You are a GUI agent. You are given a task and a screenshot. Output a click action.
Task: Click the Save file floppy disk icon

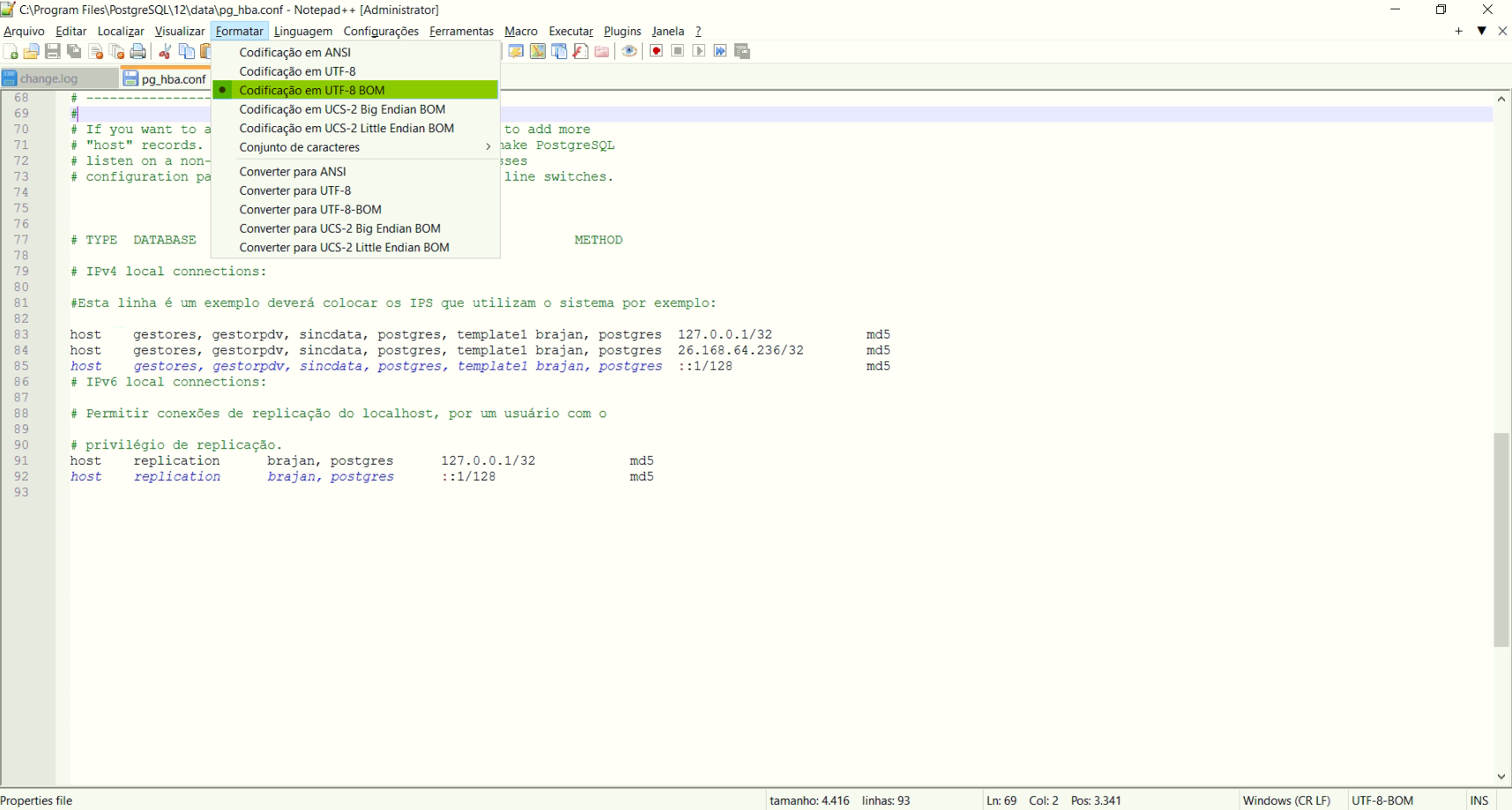pos(53,52)
